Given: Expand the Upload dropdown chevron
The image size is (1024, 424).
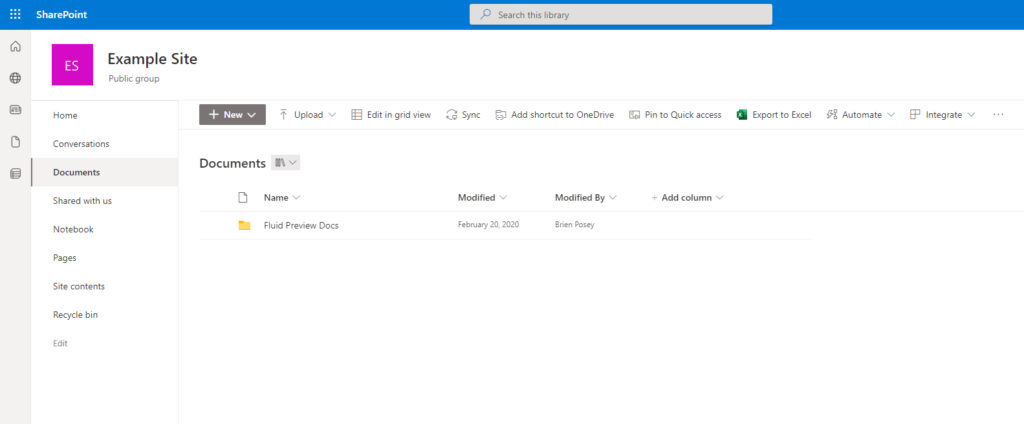Looking at the screenshot, I should (332, 115).
